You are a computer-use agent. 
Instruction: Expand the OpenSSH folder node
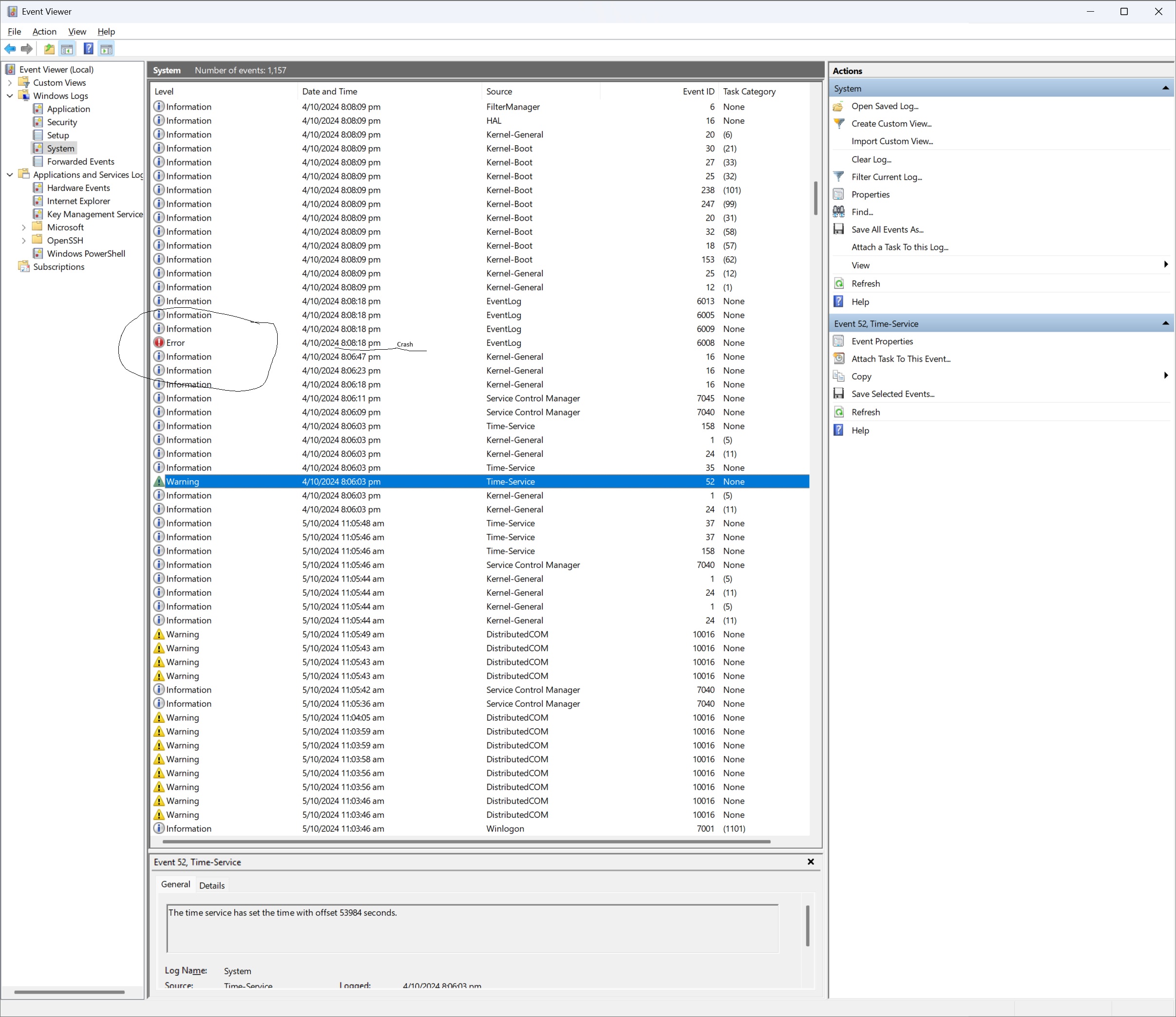tap(23, 241)
